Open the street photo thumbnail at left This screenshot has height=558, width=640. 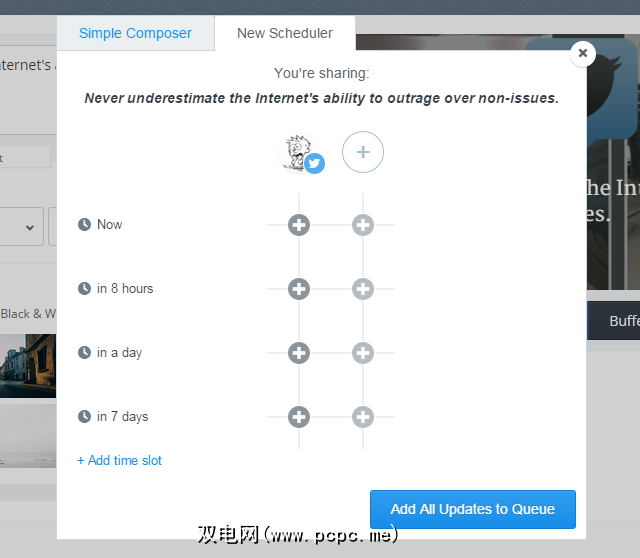(x=28, y=366)
